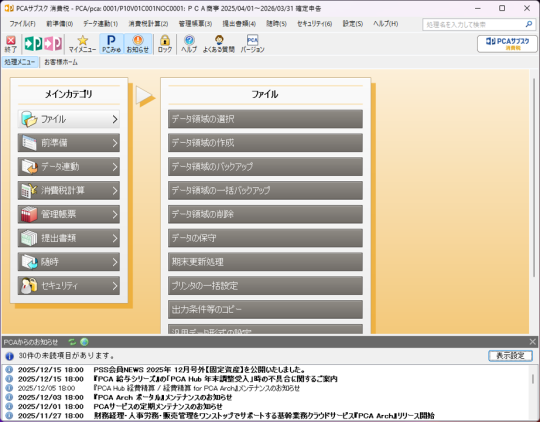Image resolution: width=540 pixels, height=422 pixels.
Task: Click the 表示設定 button
Action: tap(510, 356)
